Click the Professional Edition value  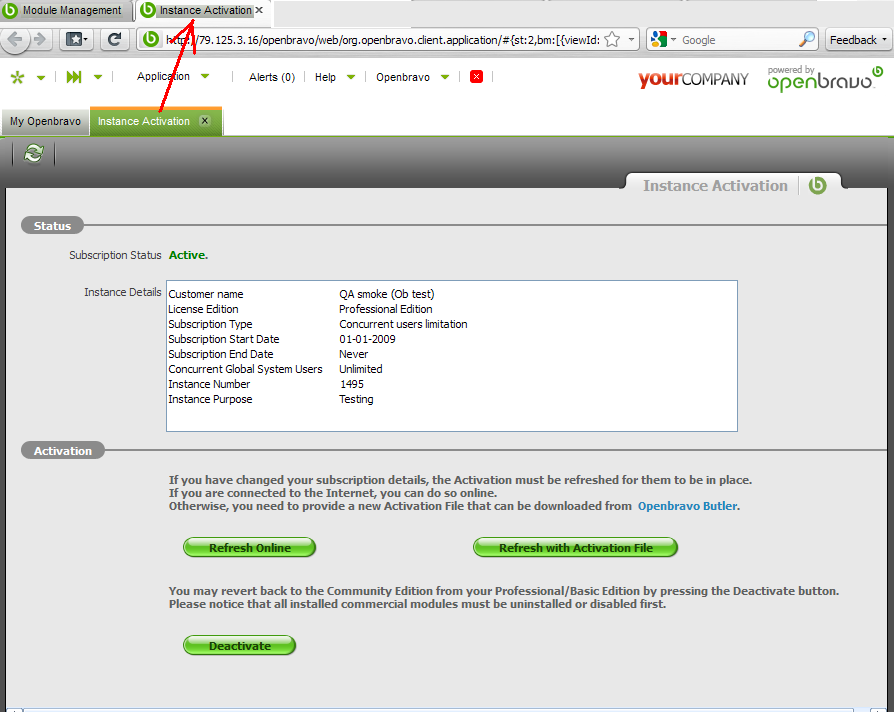385,309
